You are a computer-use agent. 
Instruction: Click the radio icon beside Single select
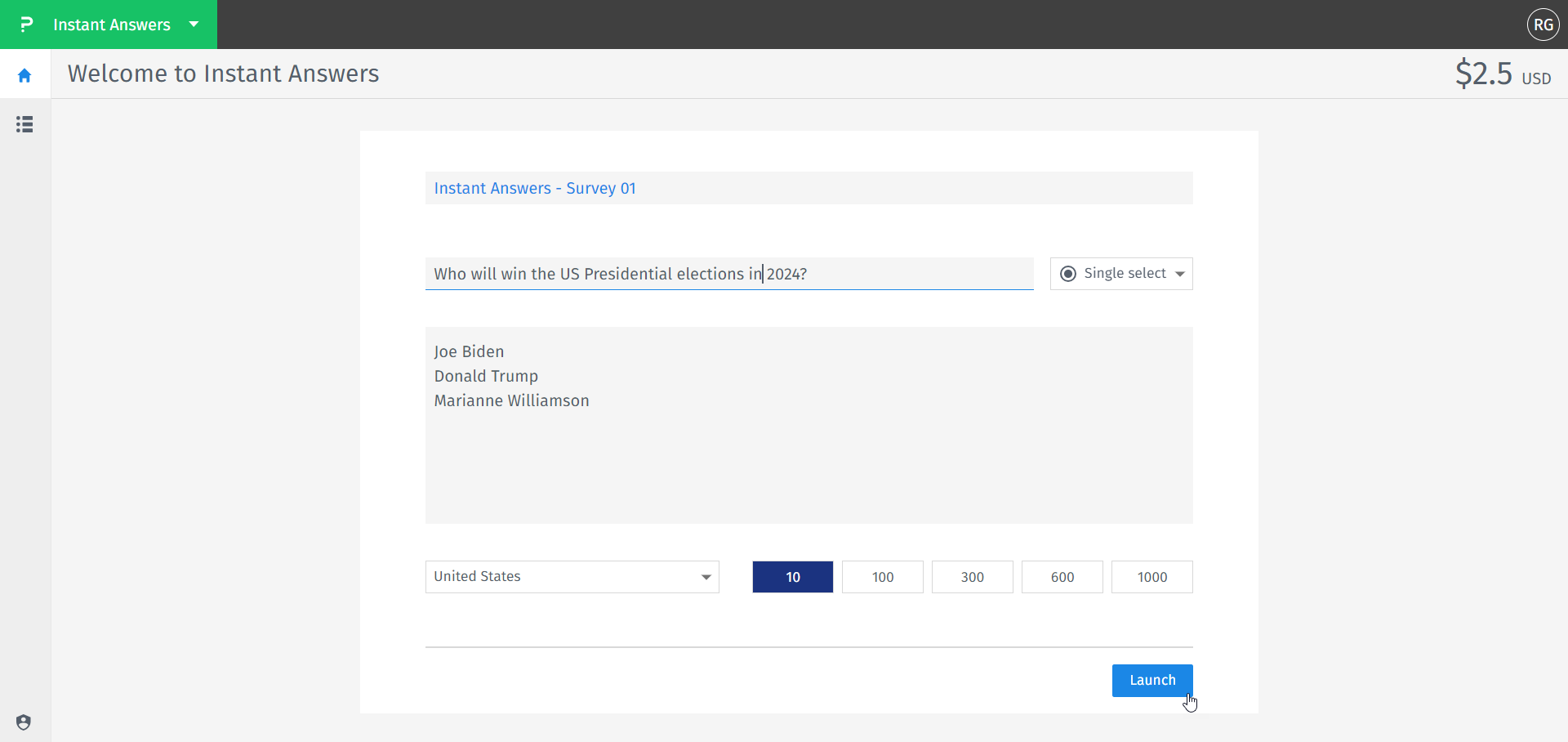[x=1069, y=273]
